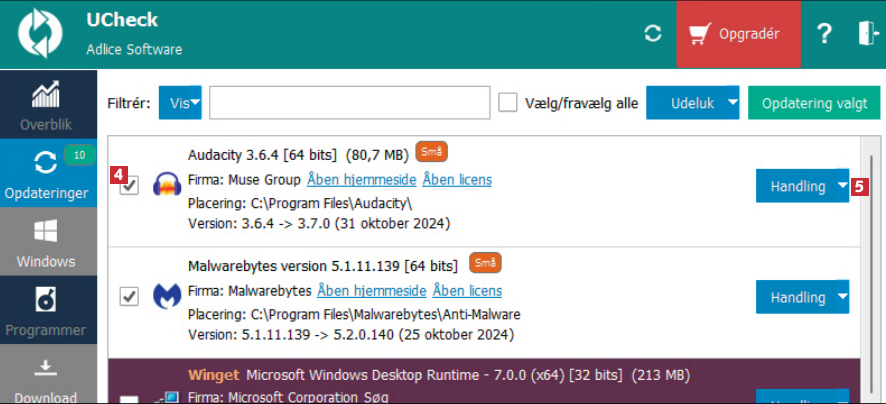Open help via question mark icon

pos(824,34)
